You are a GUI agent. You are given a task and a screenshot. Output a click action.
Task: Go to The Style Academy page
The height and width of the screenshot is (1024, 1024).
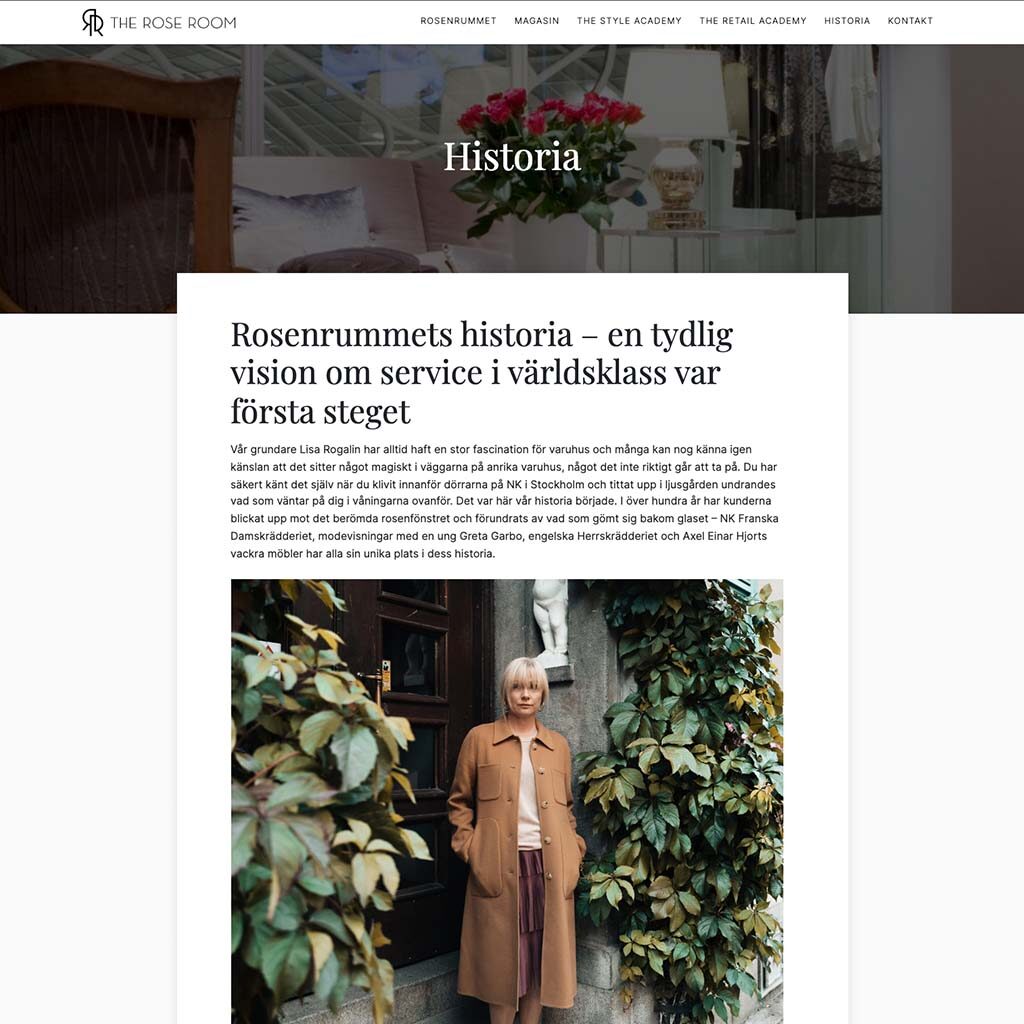tap(629, 21)
